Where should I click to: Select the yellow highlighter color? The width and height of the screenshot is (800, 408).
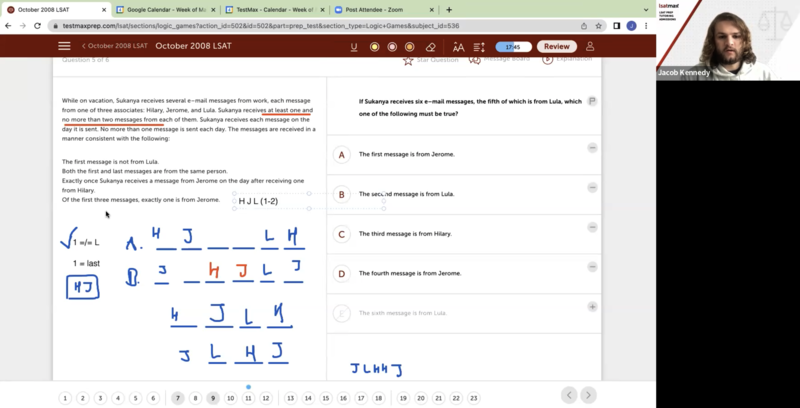click(374, 46)
